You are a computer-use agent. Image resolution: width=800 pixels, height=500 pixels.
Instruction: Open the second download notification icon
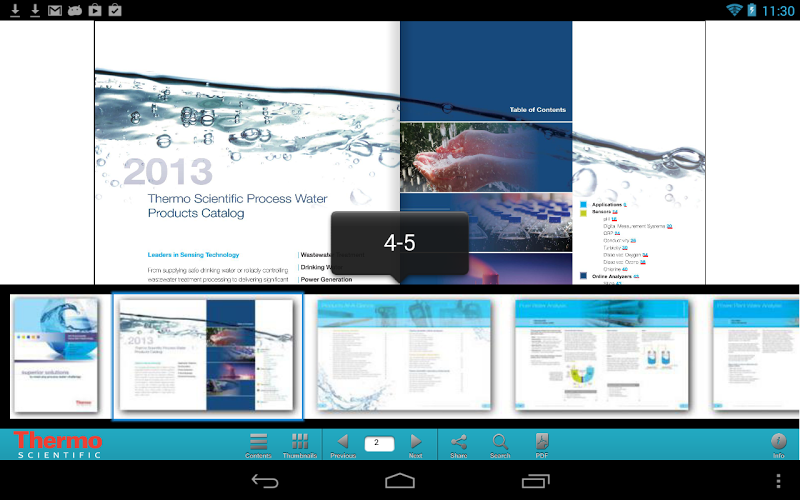point(35,10)
